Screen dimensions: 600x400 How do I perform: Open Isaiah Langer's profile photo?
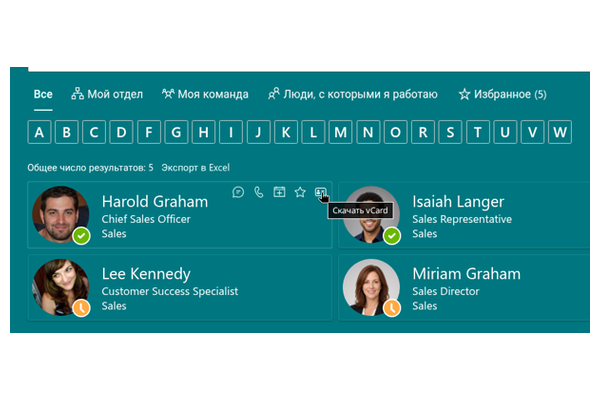[x=371, y=214]
